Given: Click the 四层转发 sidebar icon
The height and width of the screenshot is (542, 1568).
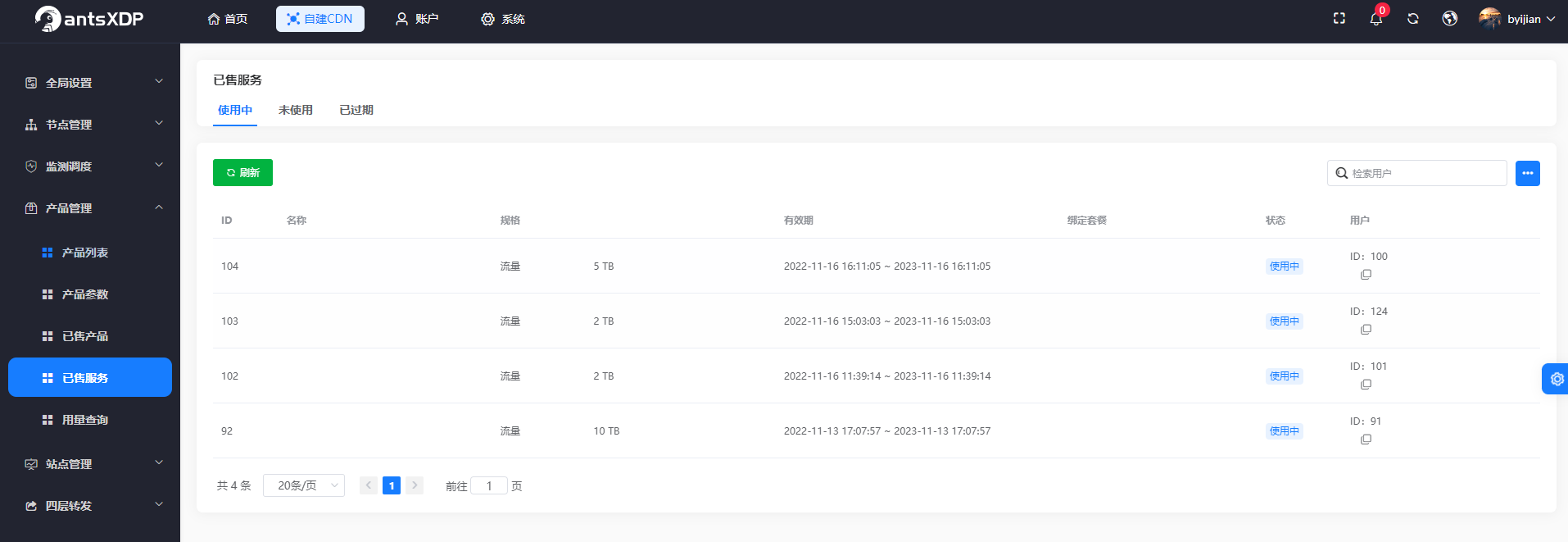Looking at the screenshot, I should 31,506.
